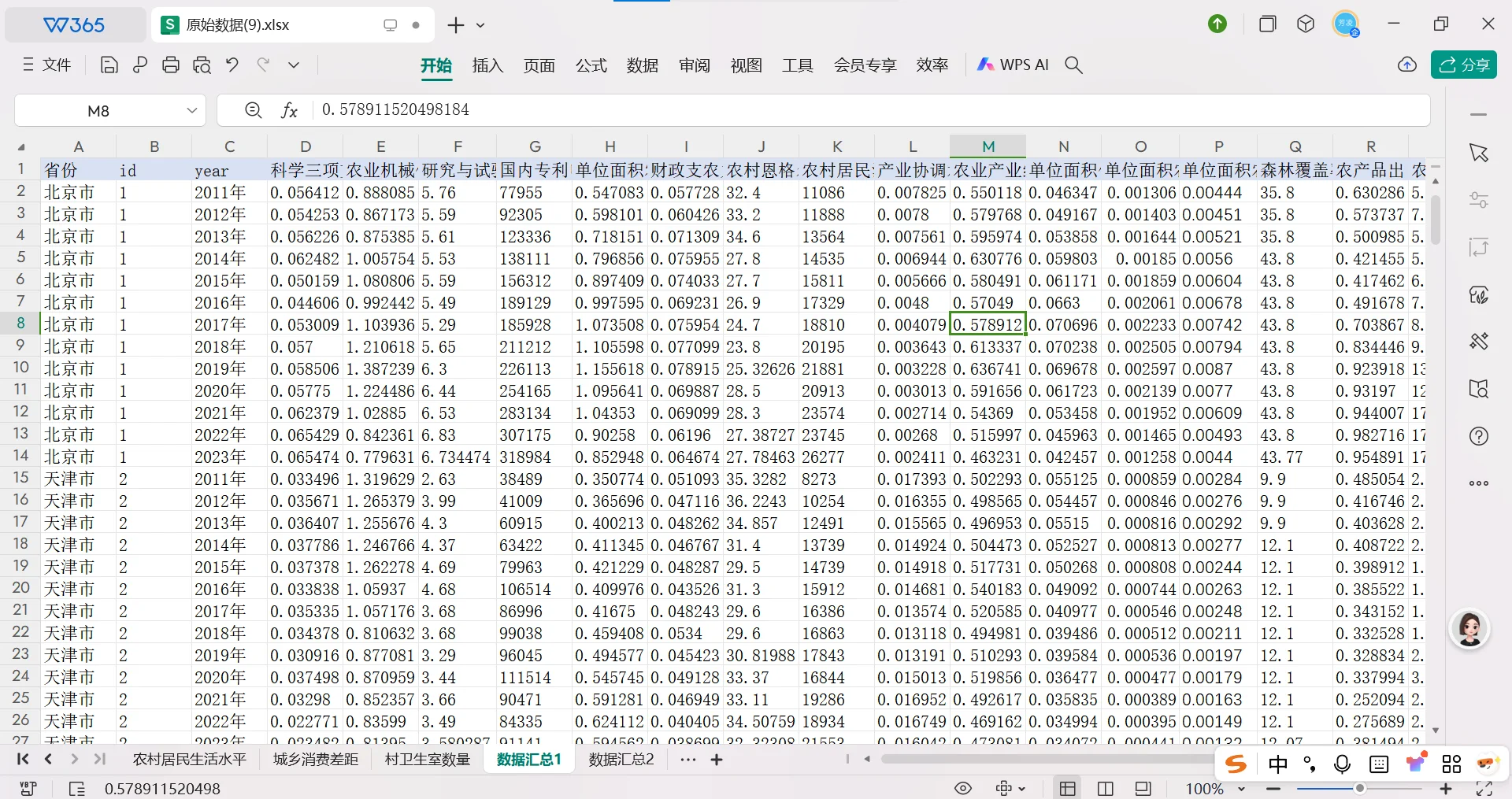Switch to the 城乡消费差距 sheet

316,760
